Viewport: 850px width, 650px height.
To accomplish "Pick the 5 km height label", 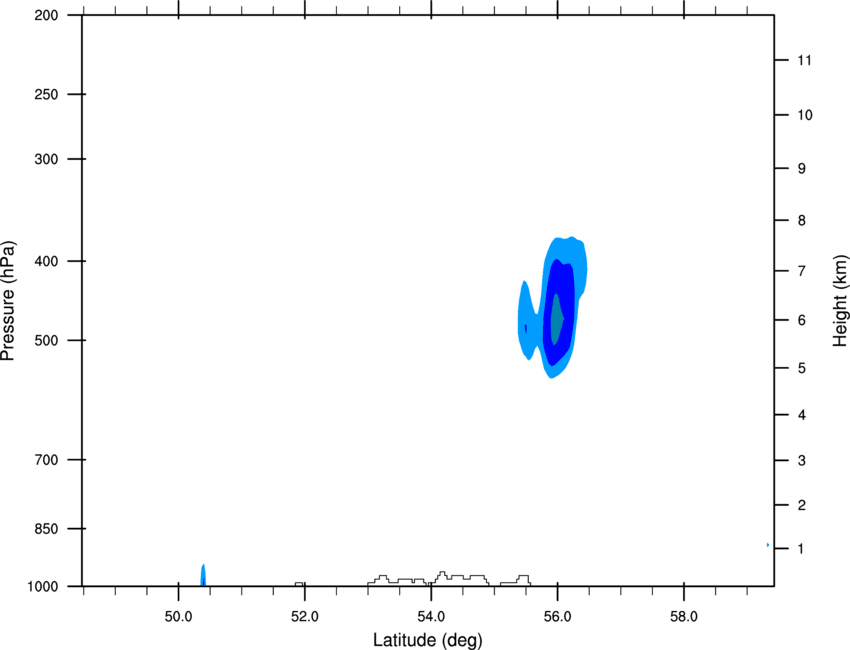I will click(x=802, y=368).
